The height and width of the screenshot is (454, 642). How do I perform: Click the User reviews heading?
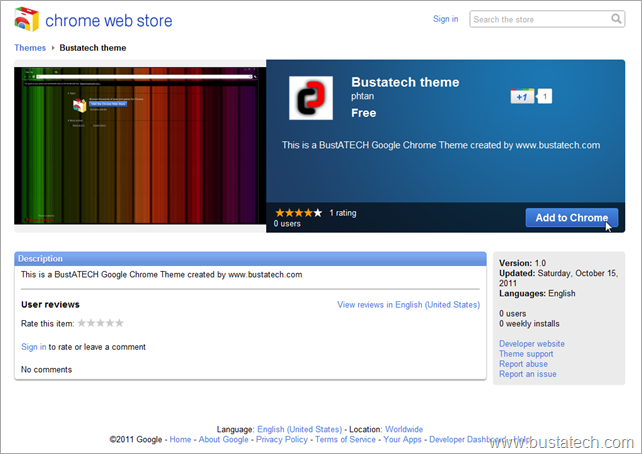pyautogui.click(x=50, y=305)
